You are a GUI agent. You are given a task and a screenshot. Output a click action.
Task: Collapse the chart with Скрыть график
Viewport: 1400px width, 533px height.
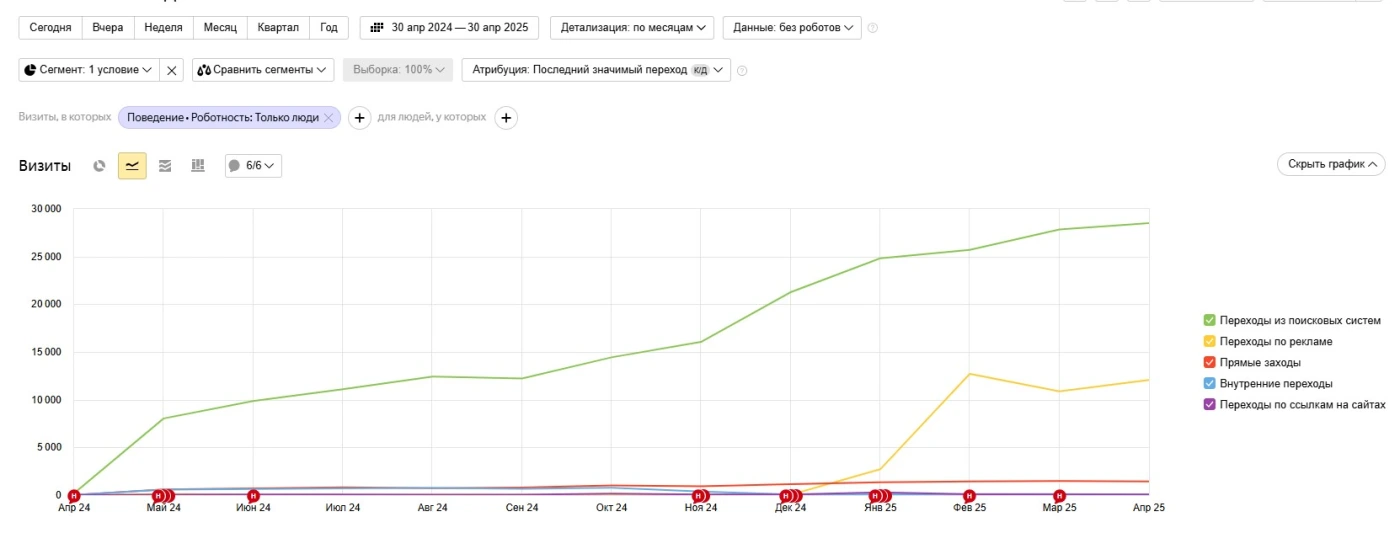[1331, 164]
